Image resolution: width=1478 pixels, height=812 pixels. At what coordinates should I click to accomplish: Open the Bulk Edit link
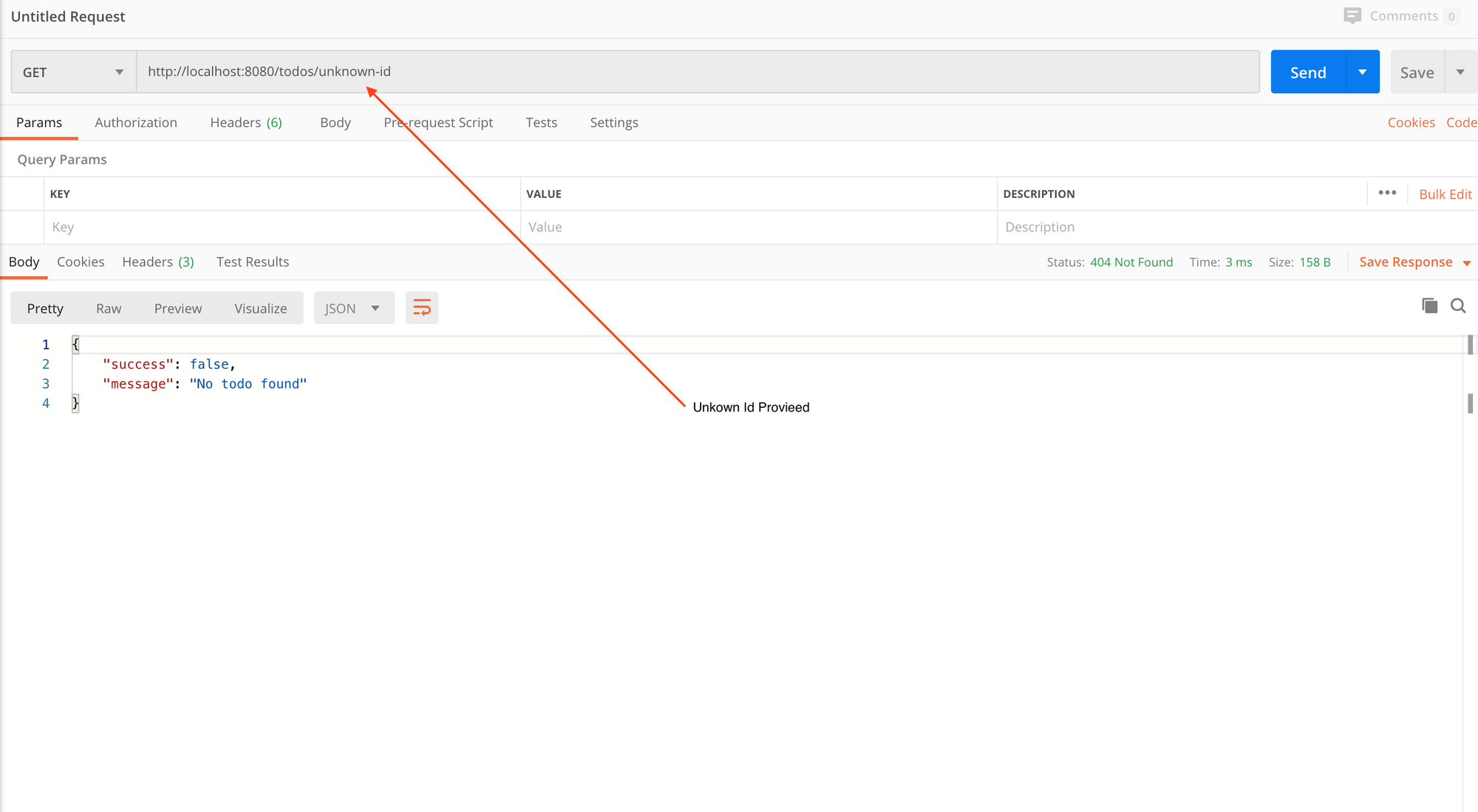pos(1445,194)
